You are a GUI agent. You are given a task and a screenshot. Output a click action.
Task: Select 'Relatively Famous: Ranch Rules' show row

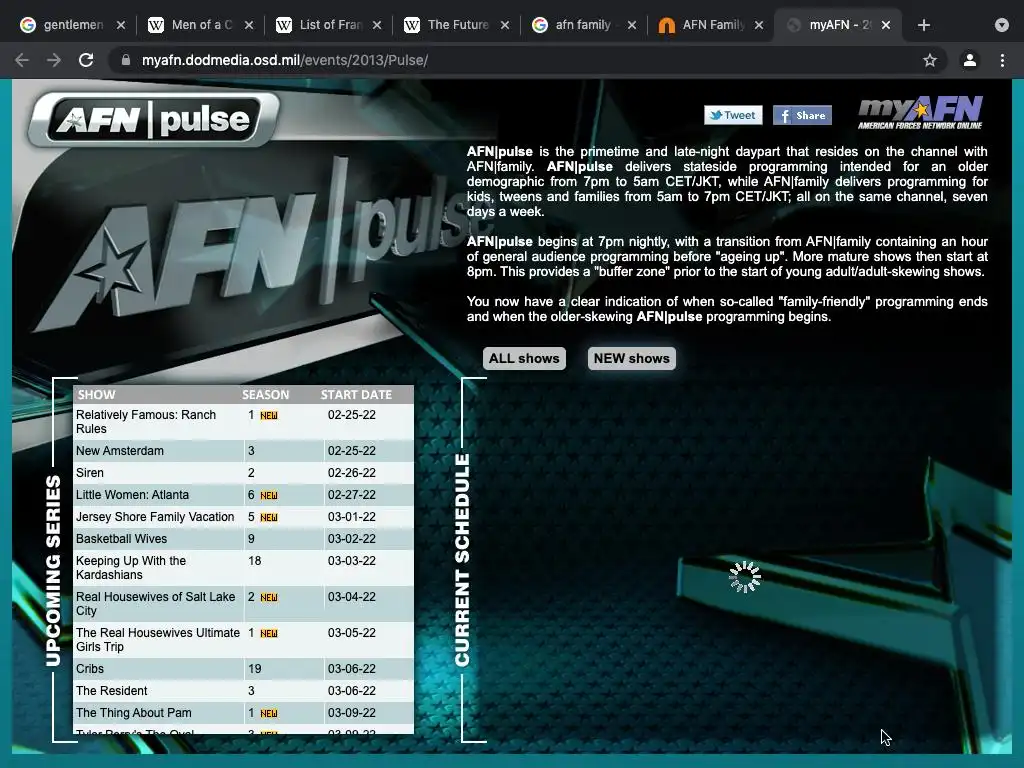pos(244,422)
